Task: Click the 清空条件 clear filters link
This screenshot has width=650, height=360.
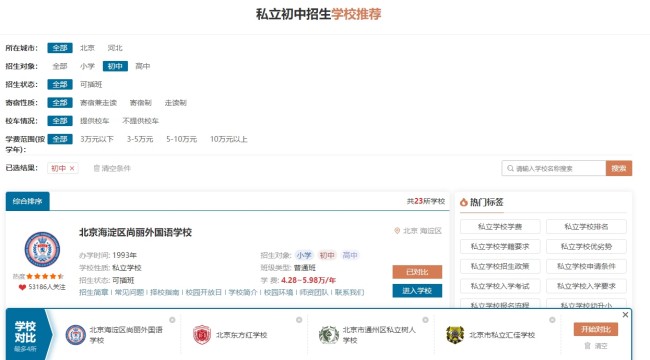Action: [x=112, y=168]
